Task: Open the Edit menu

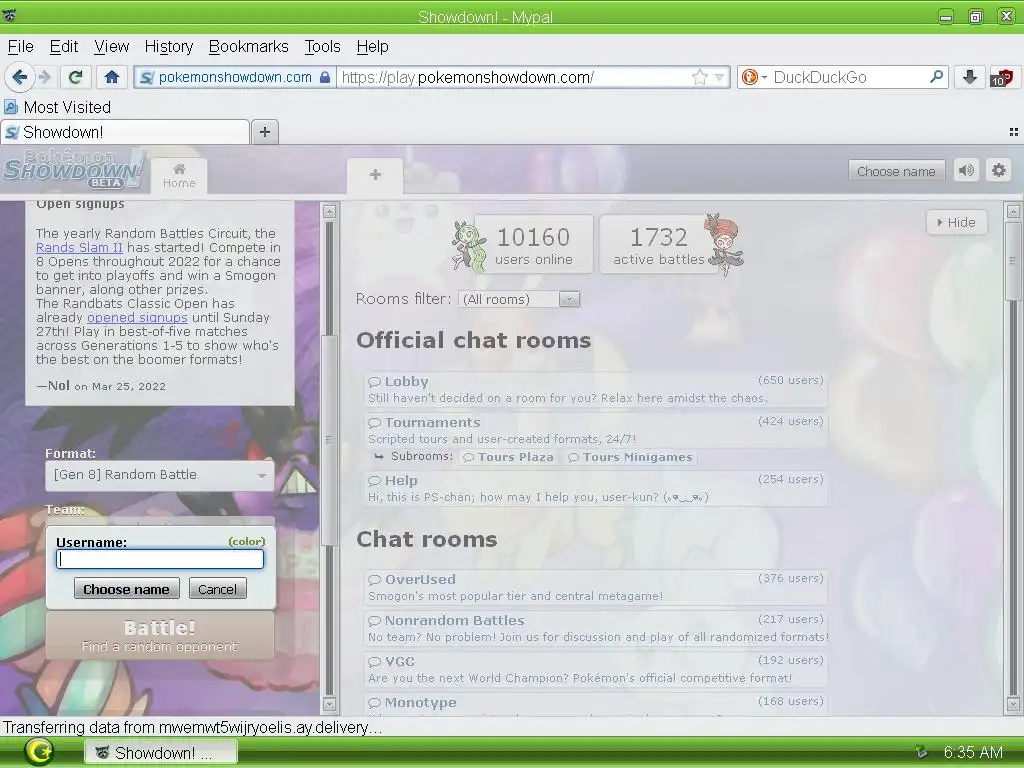Action: 63,46
